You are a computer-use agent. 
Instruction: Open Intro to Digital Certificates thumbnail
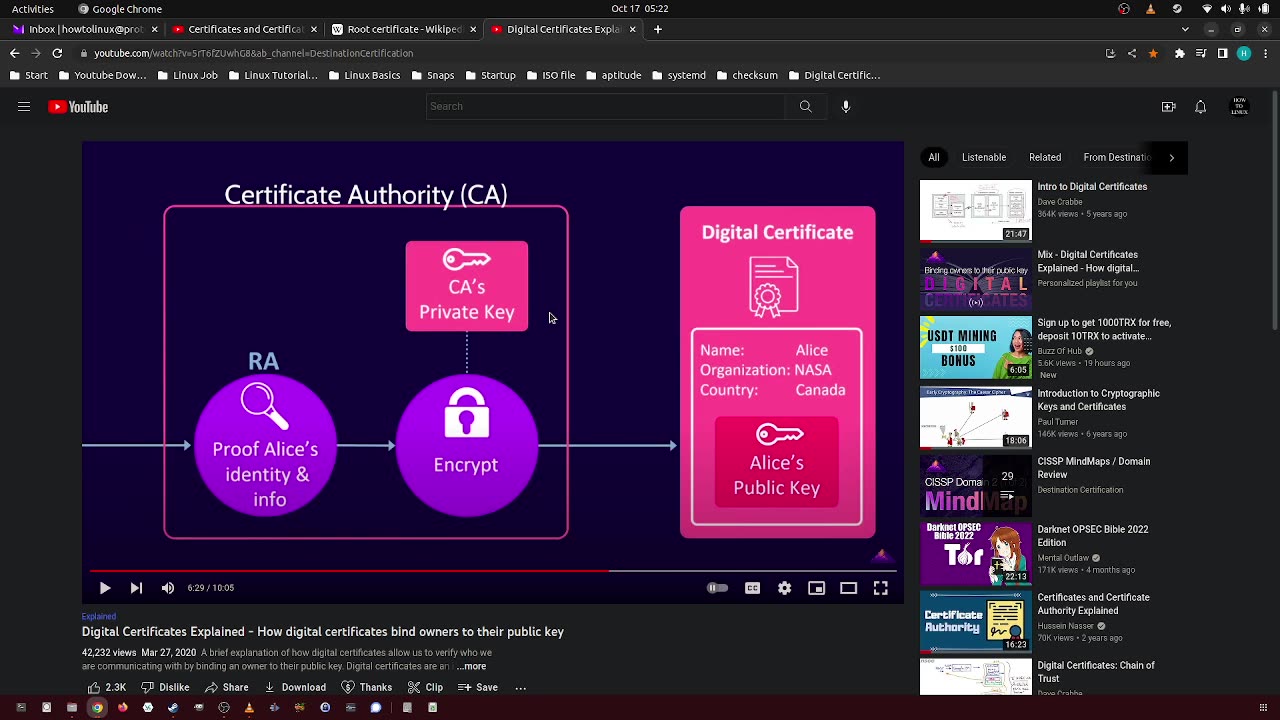976,211
